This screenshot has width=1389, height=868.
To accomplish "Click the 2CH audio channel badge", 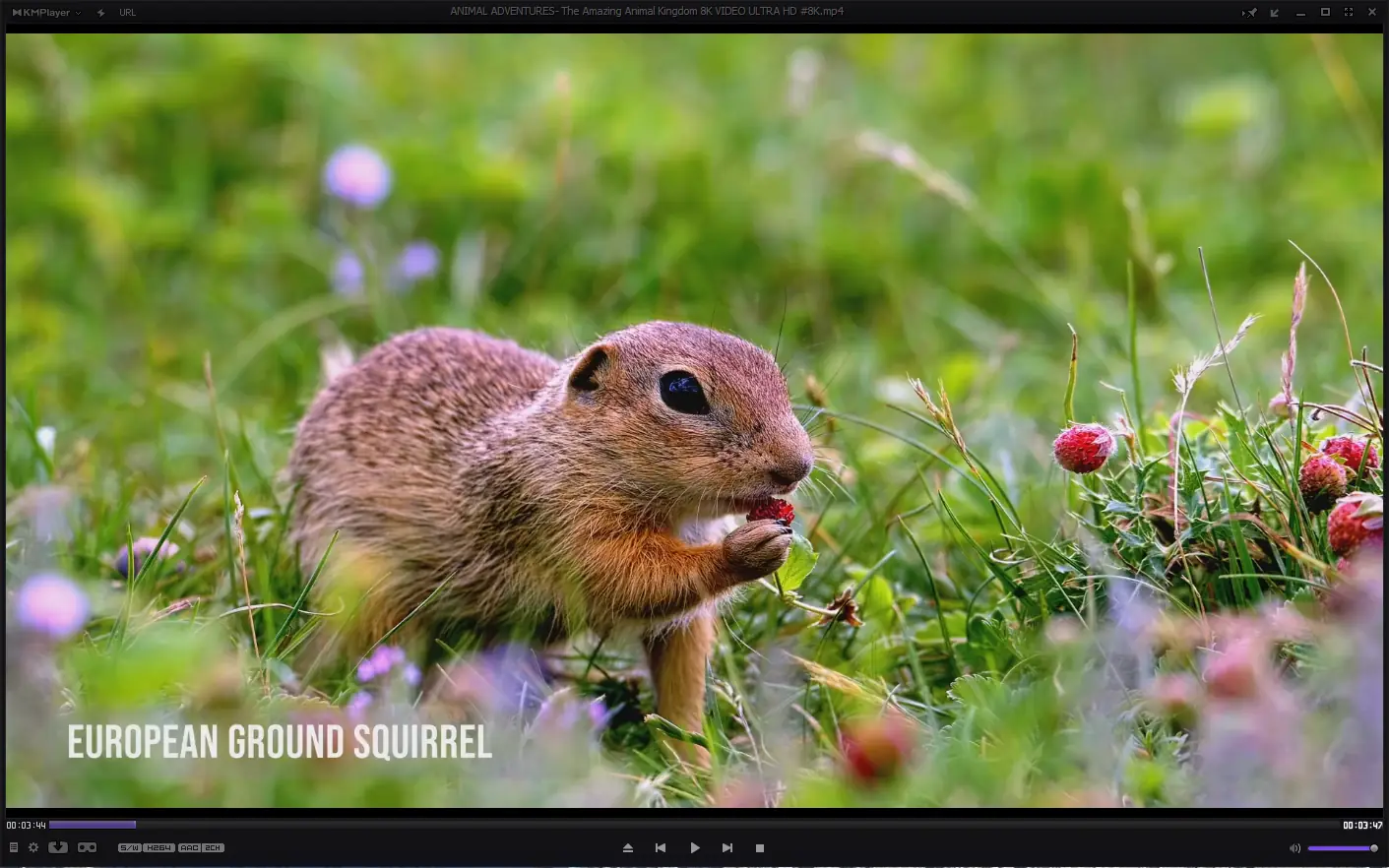I will 214,847.
